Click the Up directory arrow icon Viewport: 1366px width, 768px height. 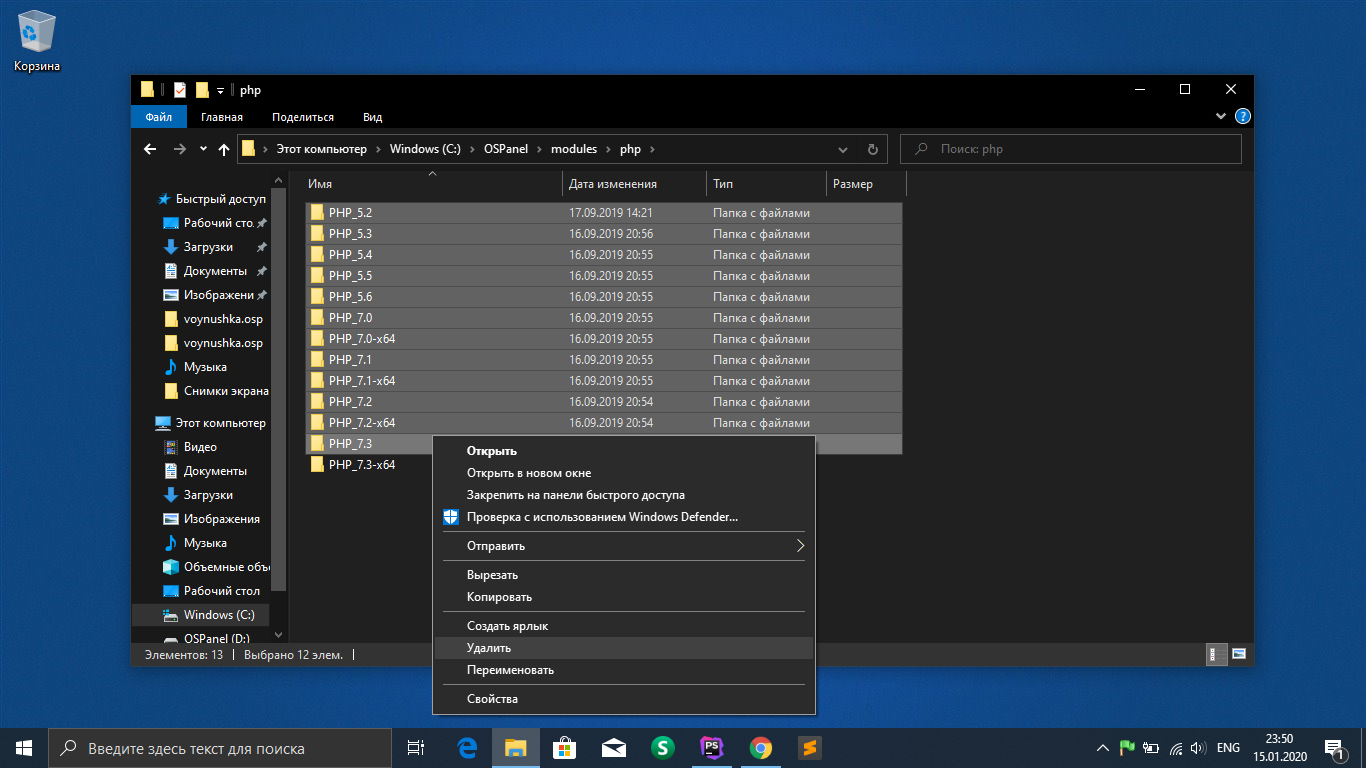[224, 149]
